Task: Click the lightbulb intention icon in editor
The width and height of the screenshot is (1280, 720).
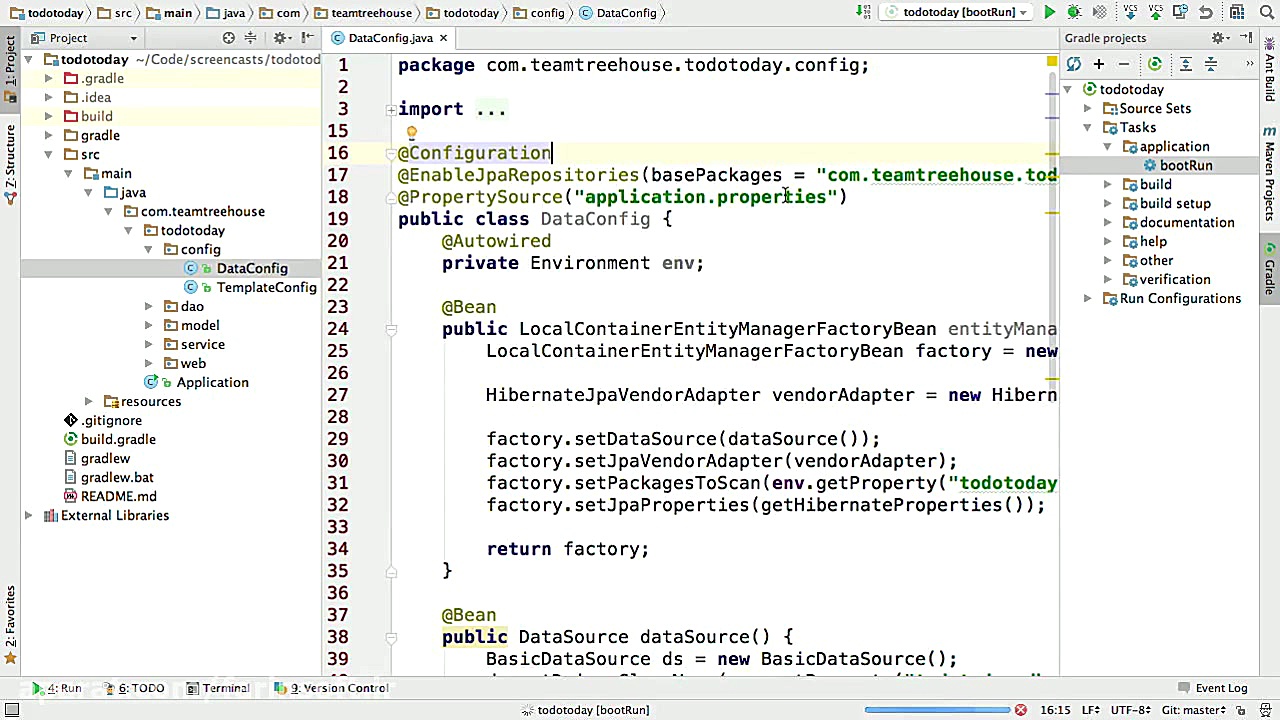Action: (x=411, y=132)
